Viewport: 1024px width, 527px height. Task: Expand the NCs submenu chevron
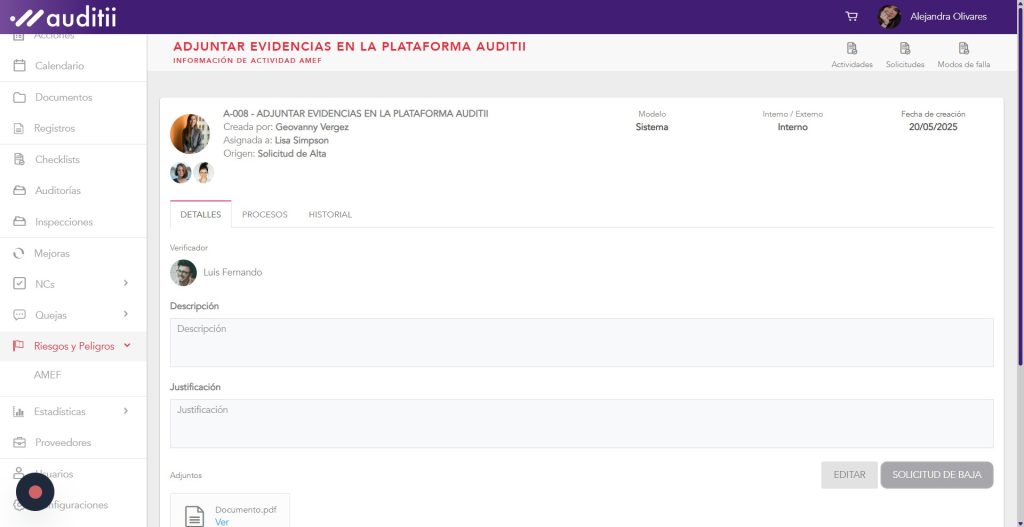click(126, 284)
